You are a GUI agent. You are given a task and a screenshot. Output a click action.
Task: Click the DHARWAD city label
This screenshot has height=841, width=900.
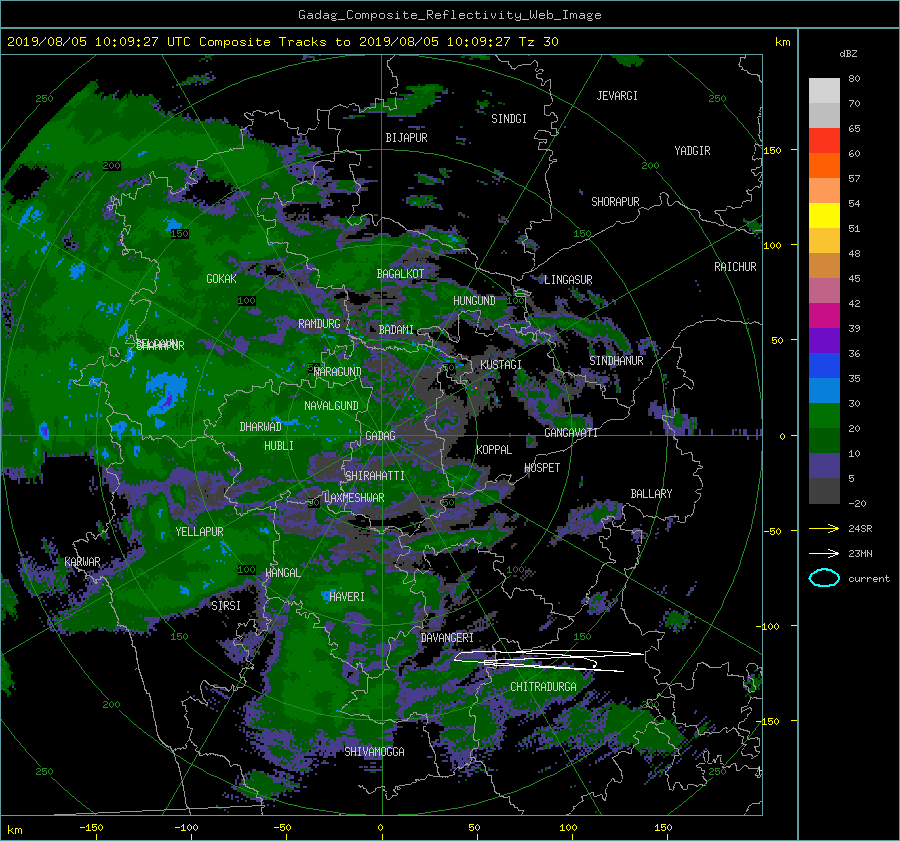click(x=261, y=427)
